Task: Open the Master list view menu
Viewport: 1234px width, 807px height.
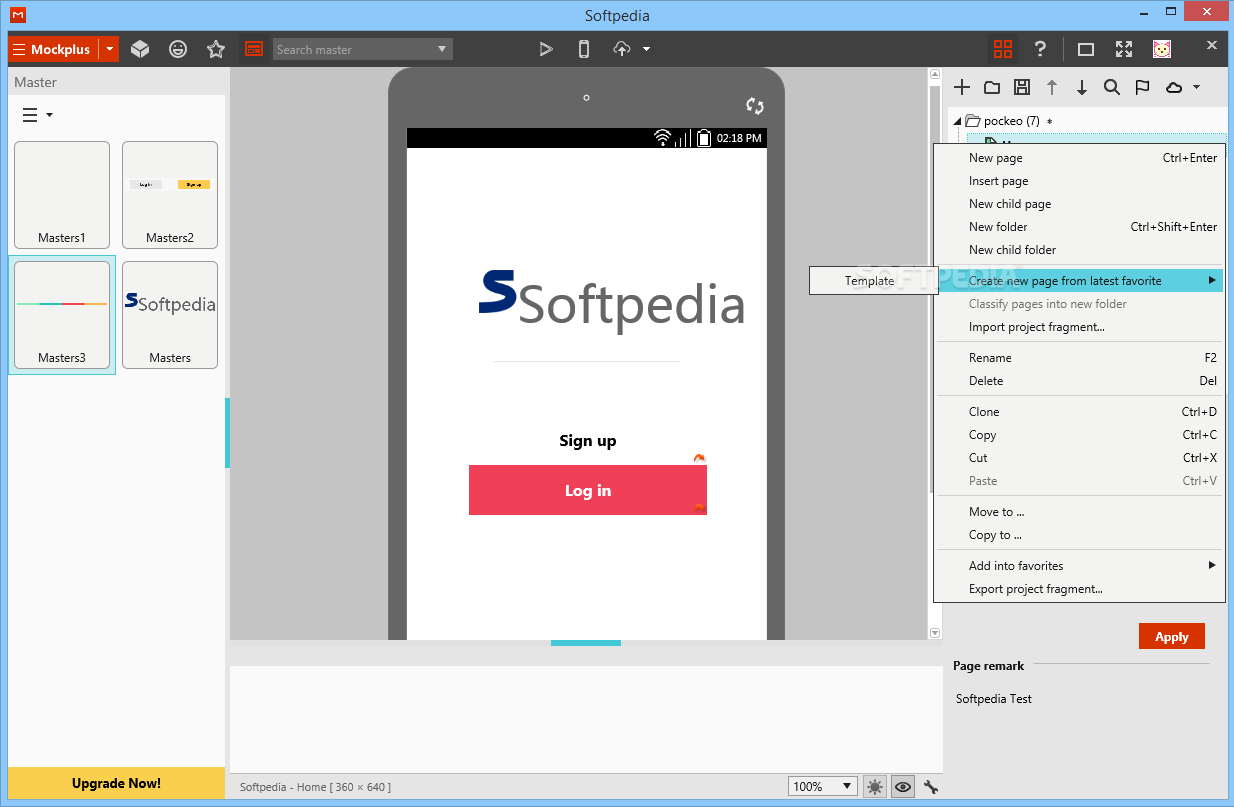Action: (37, 115)
